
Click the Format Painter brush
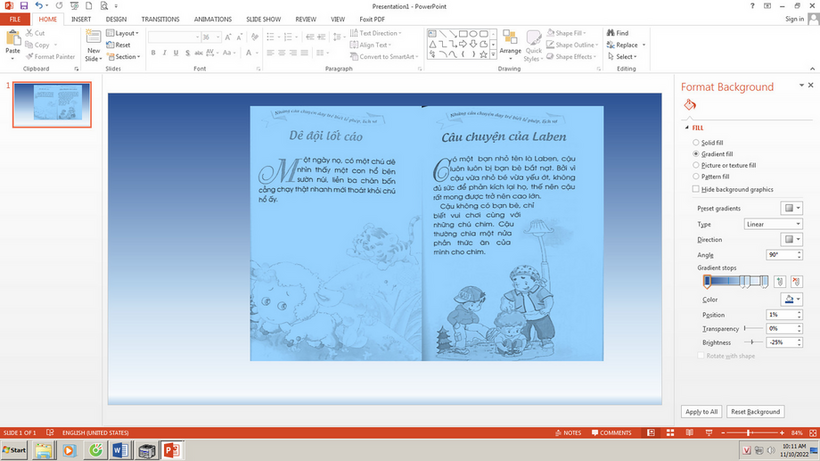pos(50,56)
